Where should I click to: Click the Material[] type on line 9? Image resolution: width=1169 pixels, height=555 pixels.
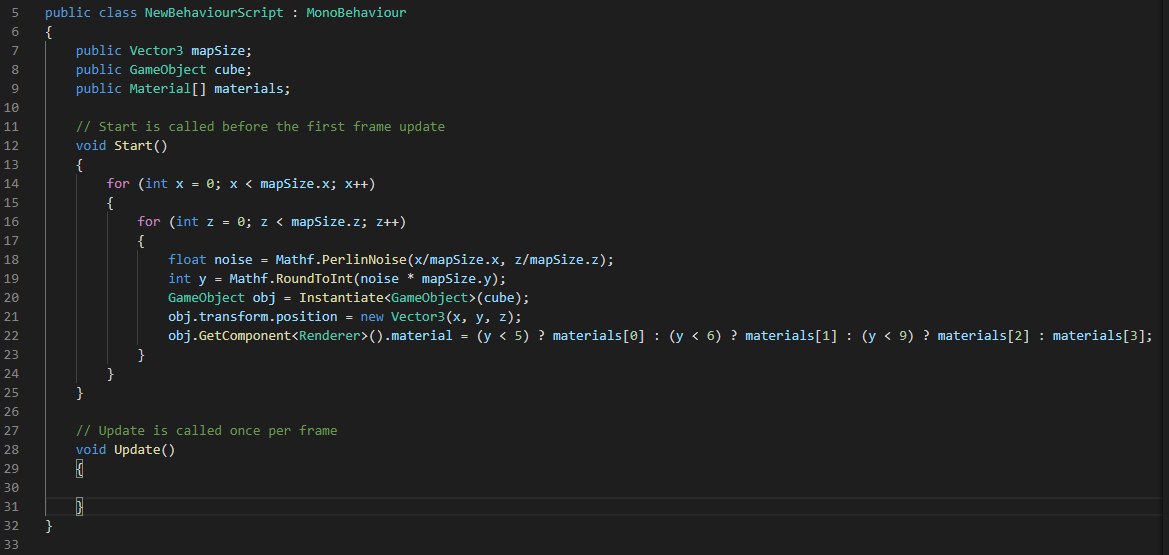pyautogui.click(x=168, y=89)
